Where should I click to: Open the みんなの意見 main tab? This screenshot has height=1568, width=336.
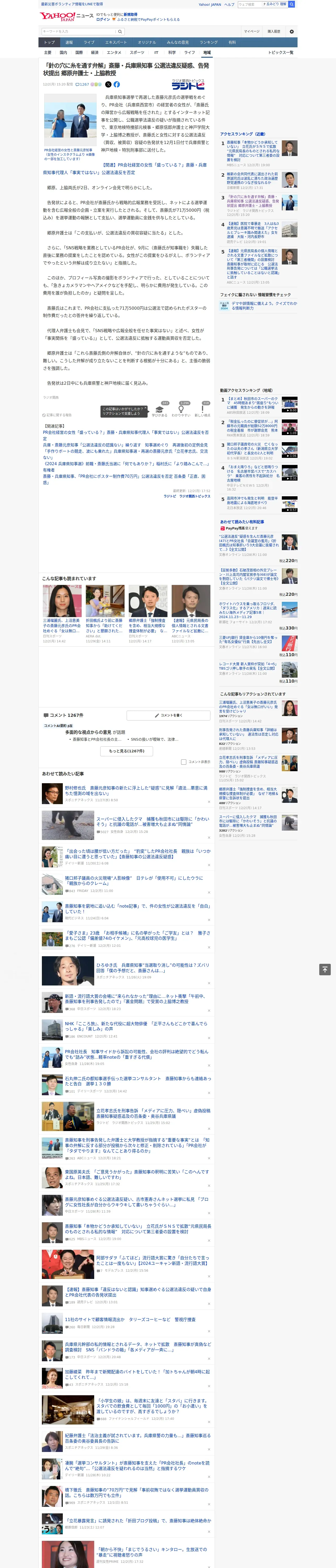click(177, 43)
